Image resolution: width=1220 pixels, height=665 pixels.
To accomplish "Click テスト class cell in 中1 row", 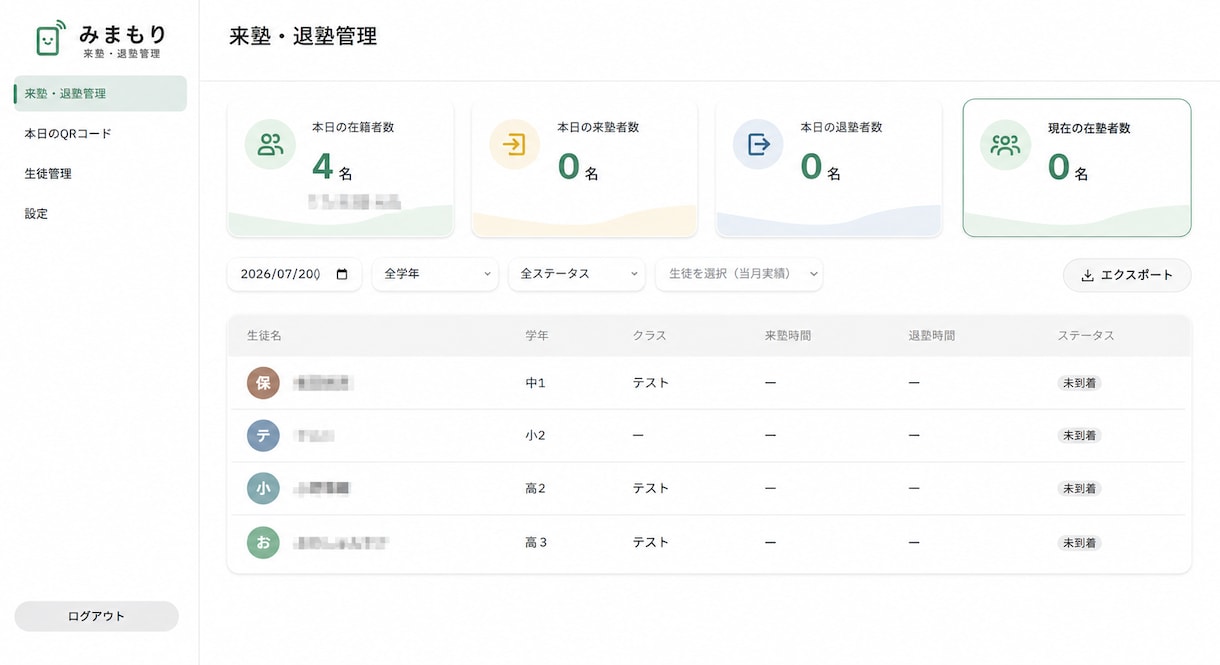I will 651,383.
